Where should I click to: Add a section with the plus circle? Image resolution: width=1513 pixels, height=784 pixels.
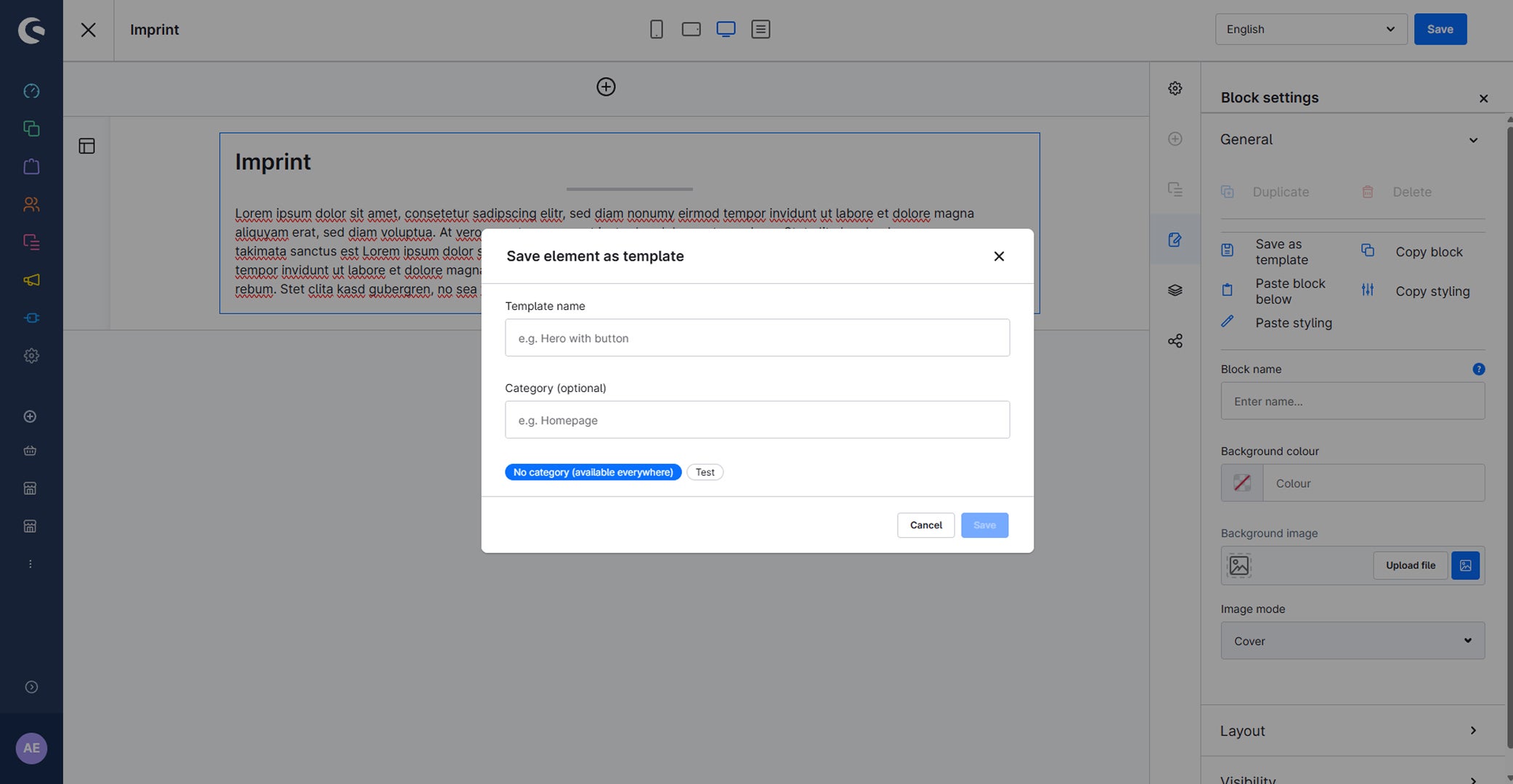coord(606,87)
